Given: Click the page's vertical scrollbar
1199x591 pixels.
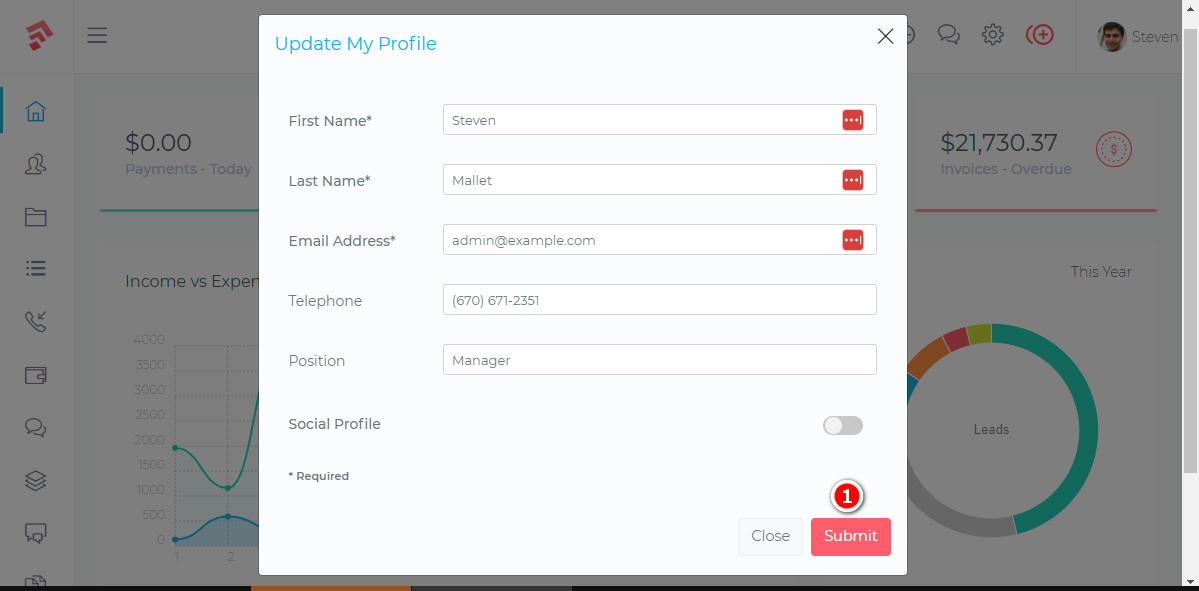Looking at the screenshot, I should click(x=1190, y=250).
